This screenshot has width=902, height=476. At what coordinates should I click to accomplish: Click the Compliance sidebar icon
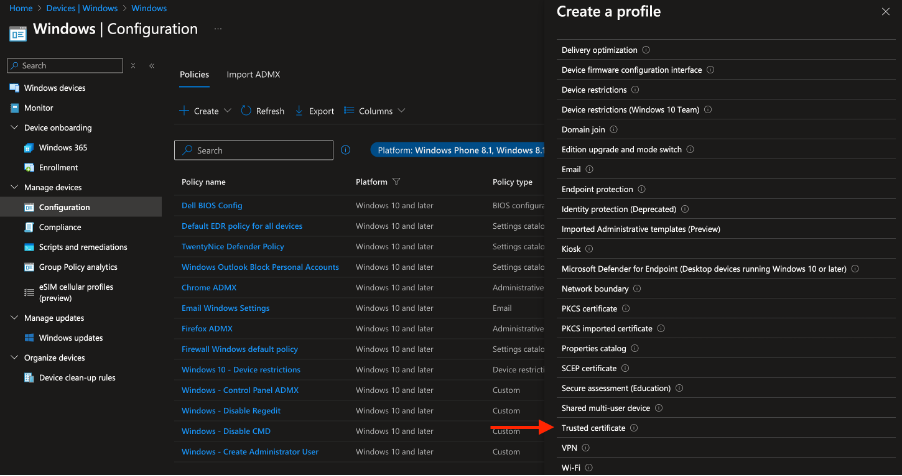(29, 227)
